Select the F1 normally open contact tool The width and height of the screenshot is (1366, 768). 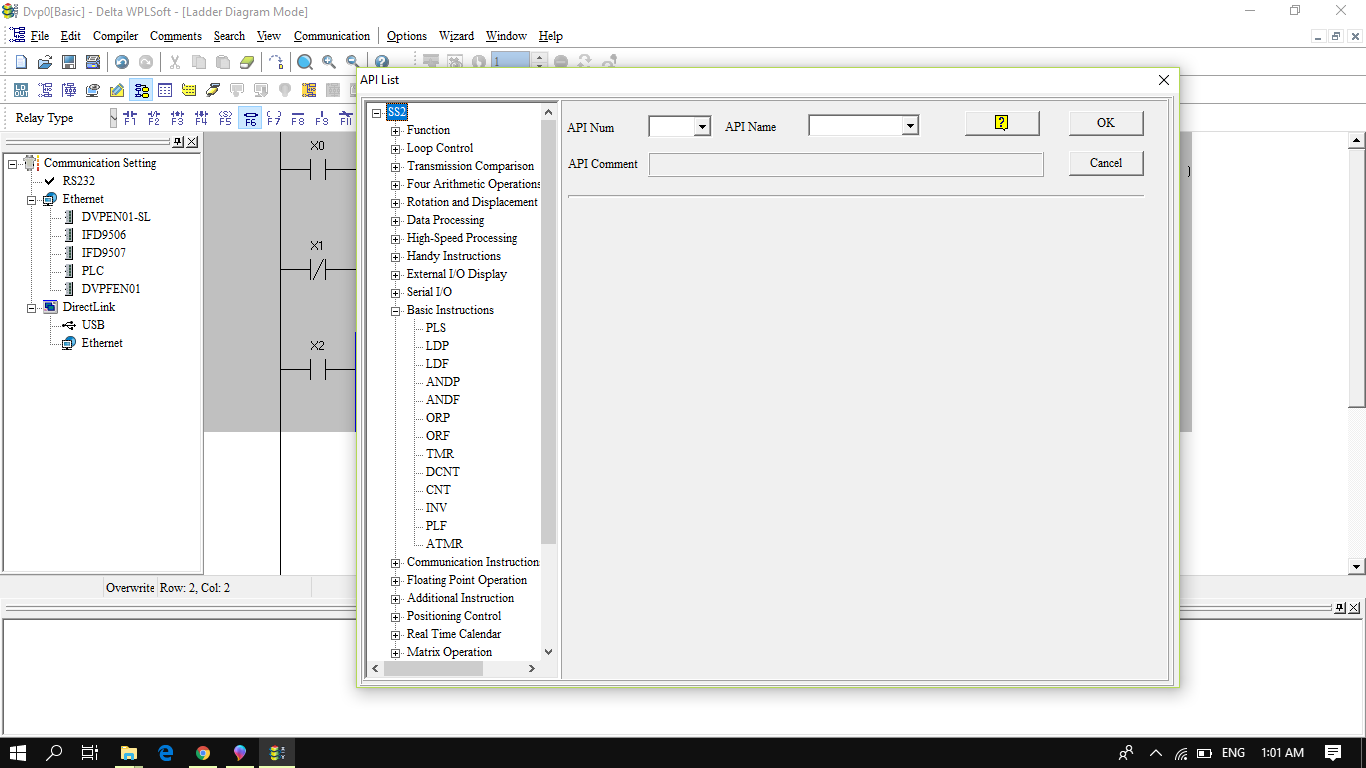coord(130,118)
